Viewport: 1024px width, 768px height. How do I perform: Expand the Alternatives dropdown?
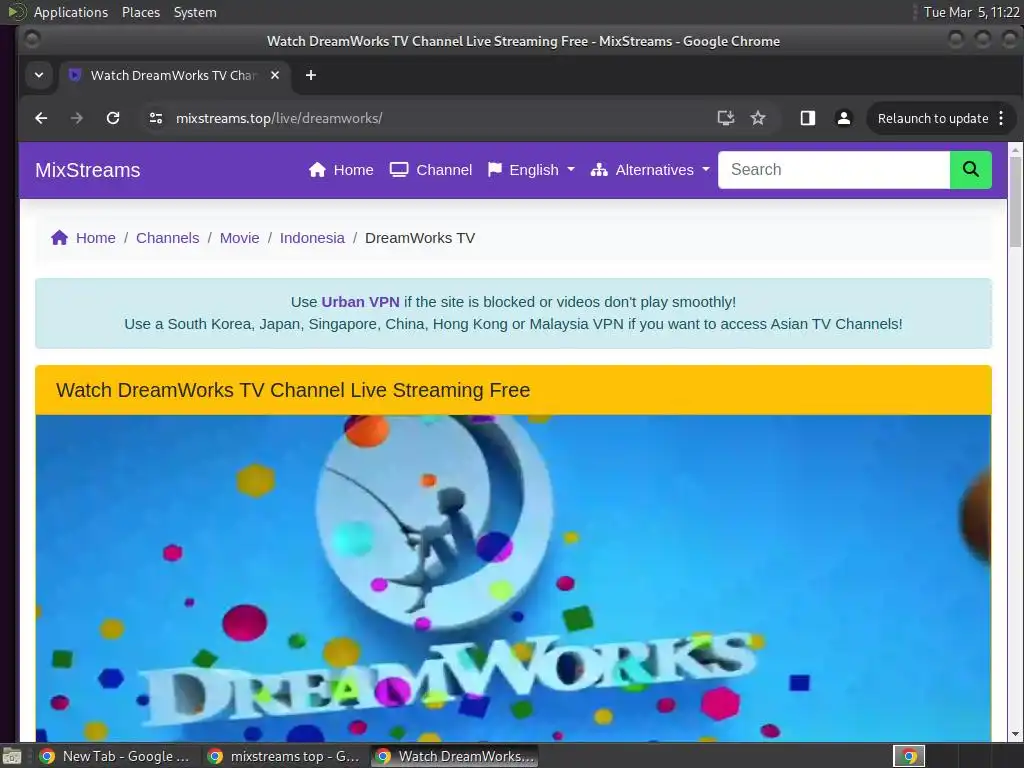pos(650,170)
